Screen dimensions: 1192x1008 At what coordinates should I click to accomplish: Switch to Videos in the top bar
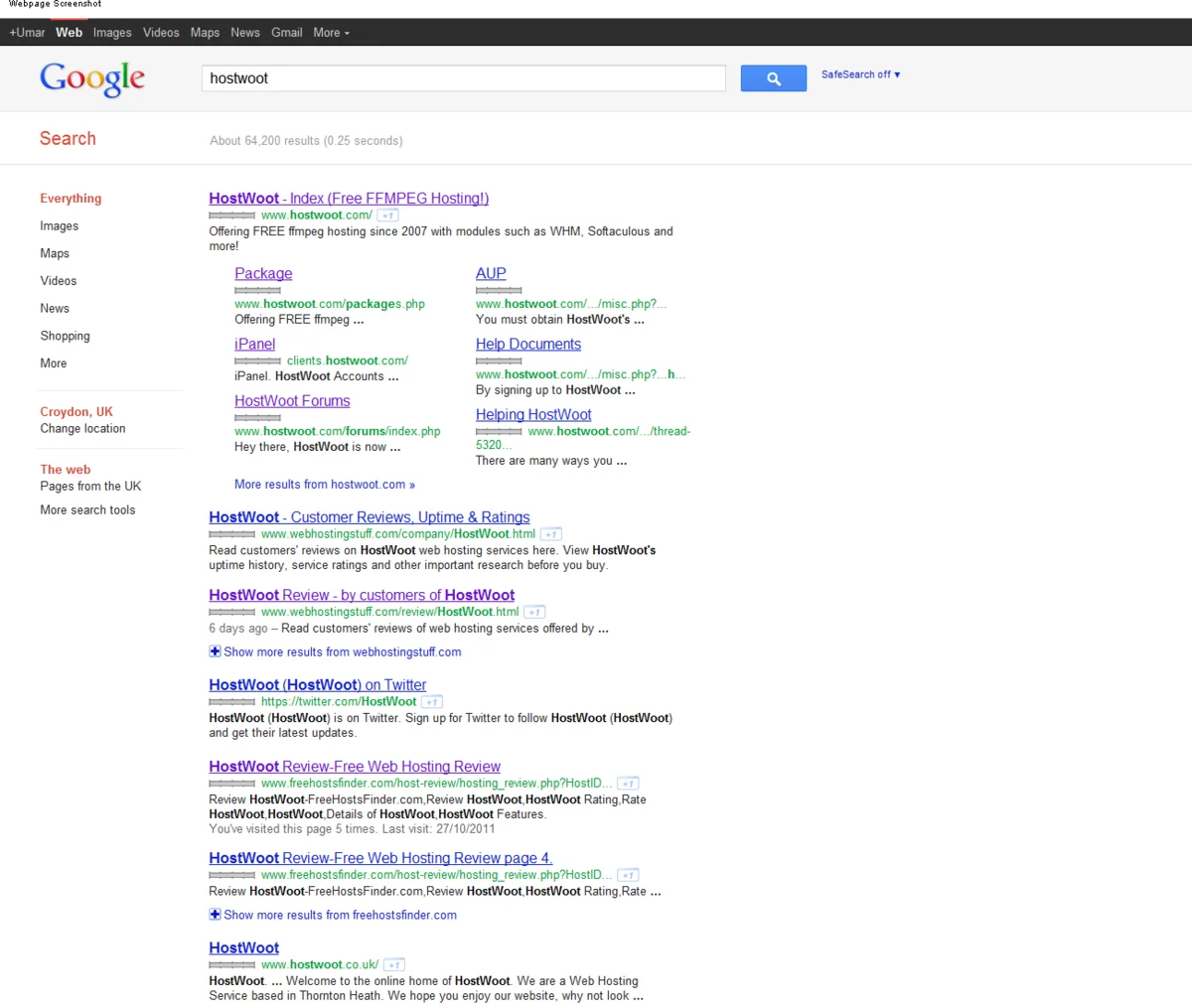pyautogui.click(x=161, y=33)
